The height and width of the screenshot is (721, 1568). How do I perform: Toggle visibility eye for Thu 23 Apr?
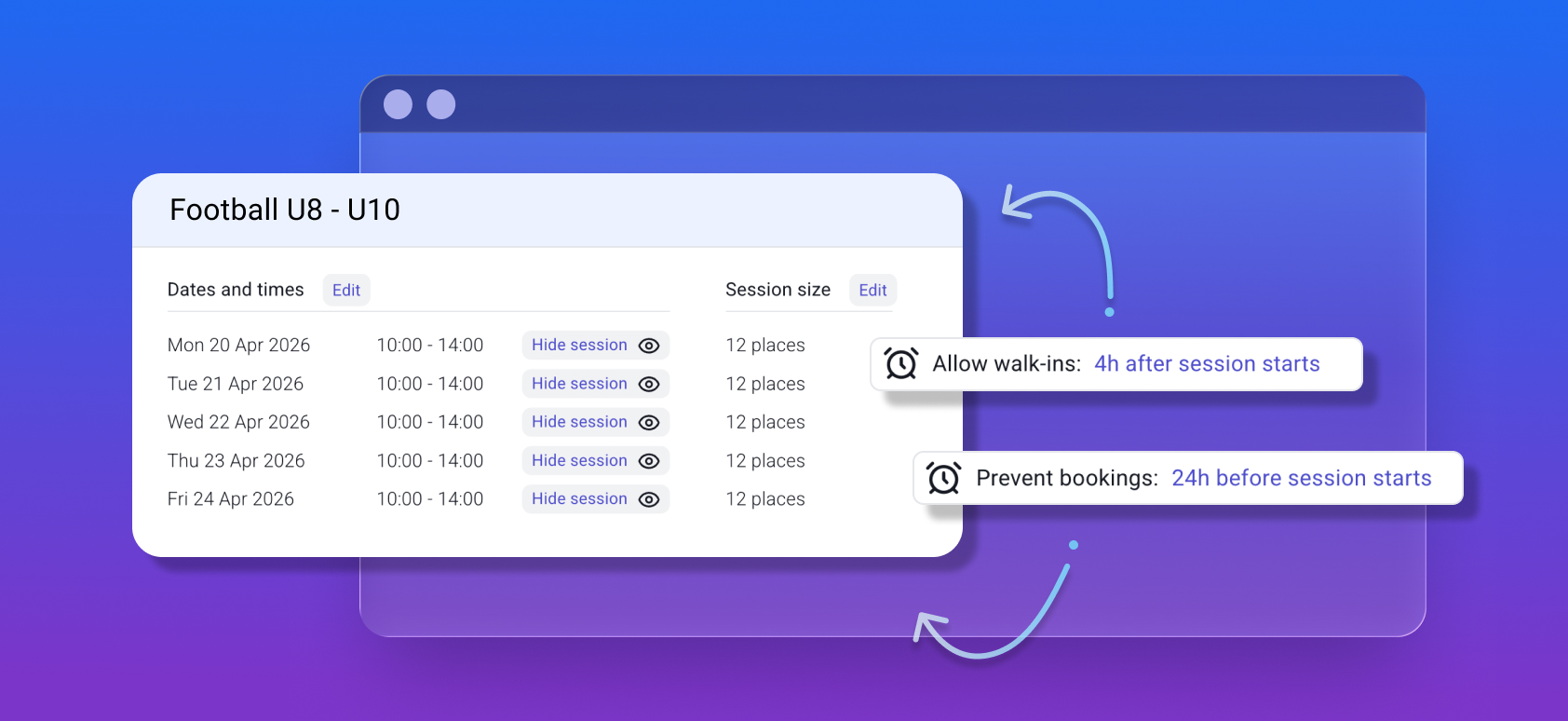(x=649, y=461)
